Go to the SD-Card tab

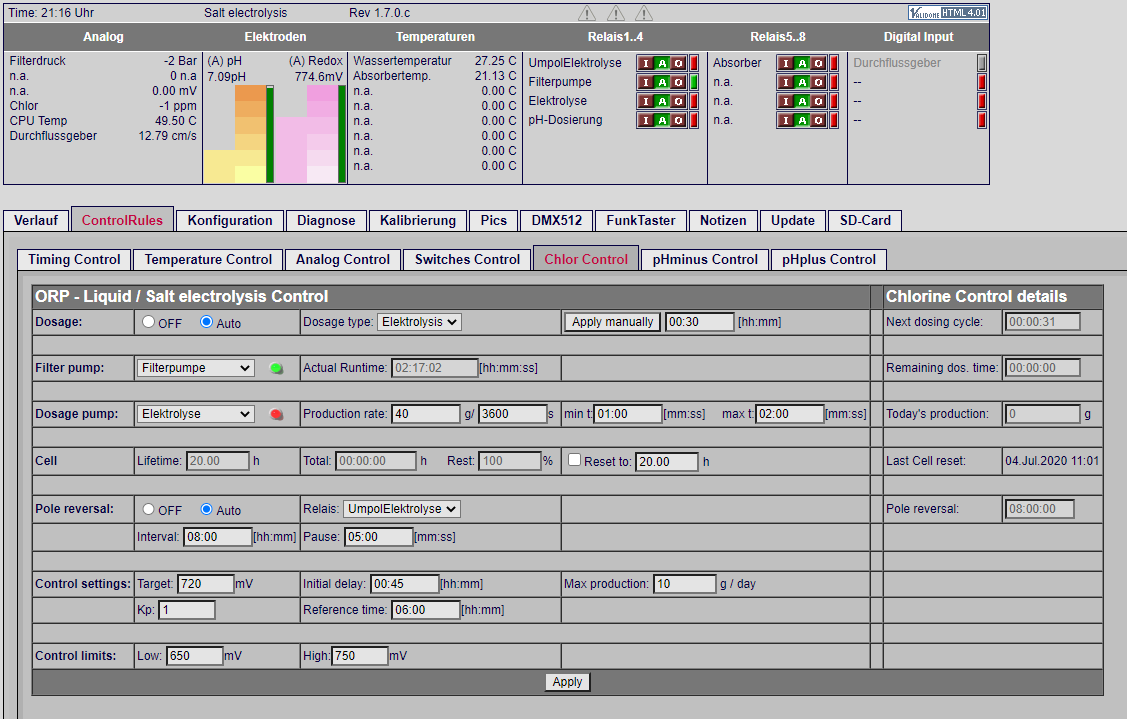pyautogui.click(x=865, y=221)
